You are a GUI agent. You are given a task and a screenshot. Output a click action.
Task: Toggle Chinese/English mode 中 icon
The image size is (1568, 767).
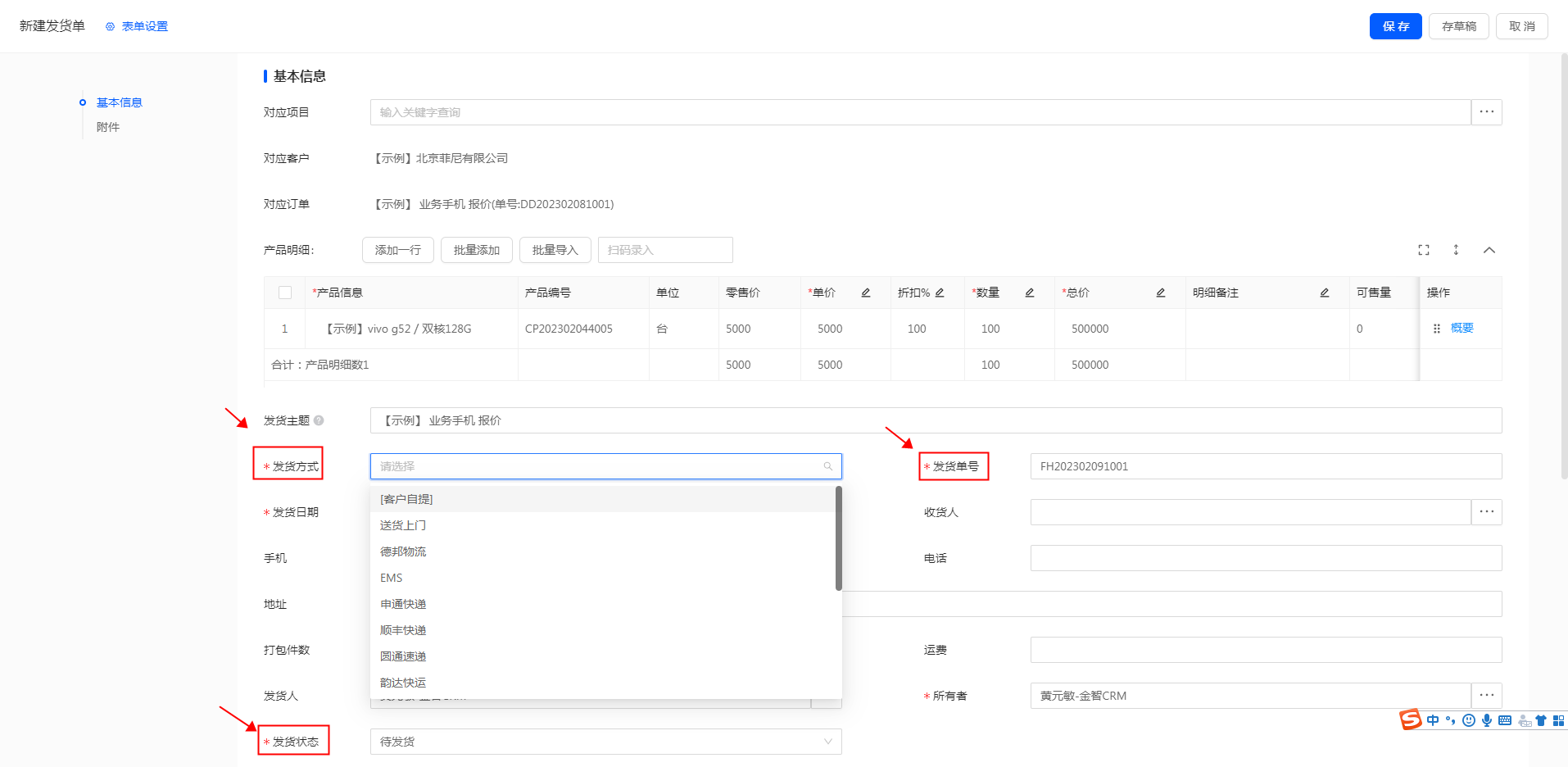pyautogui.click(x=1433, y=720)
